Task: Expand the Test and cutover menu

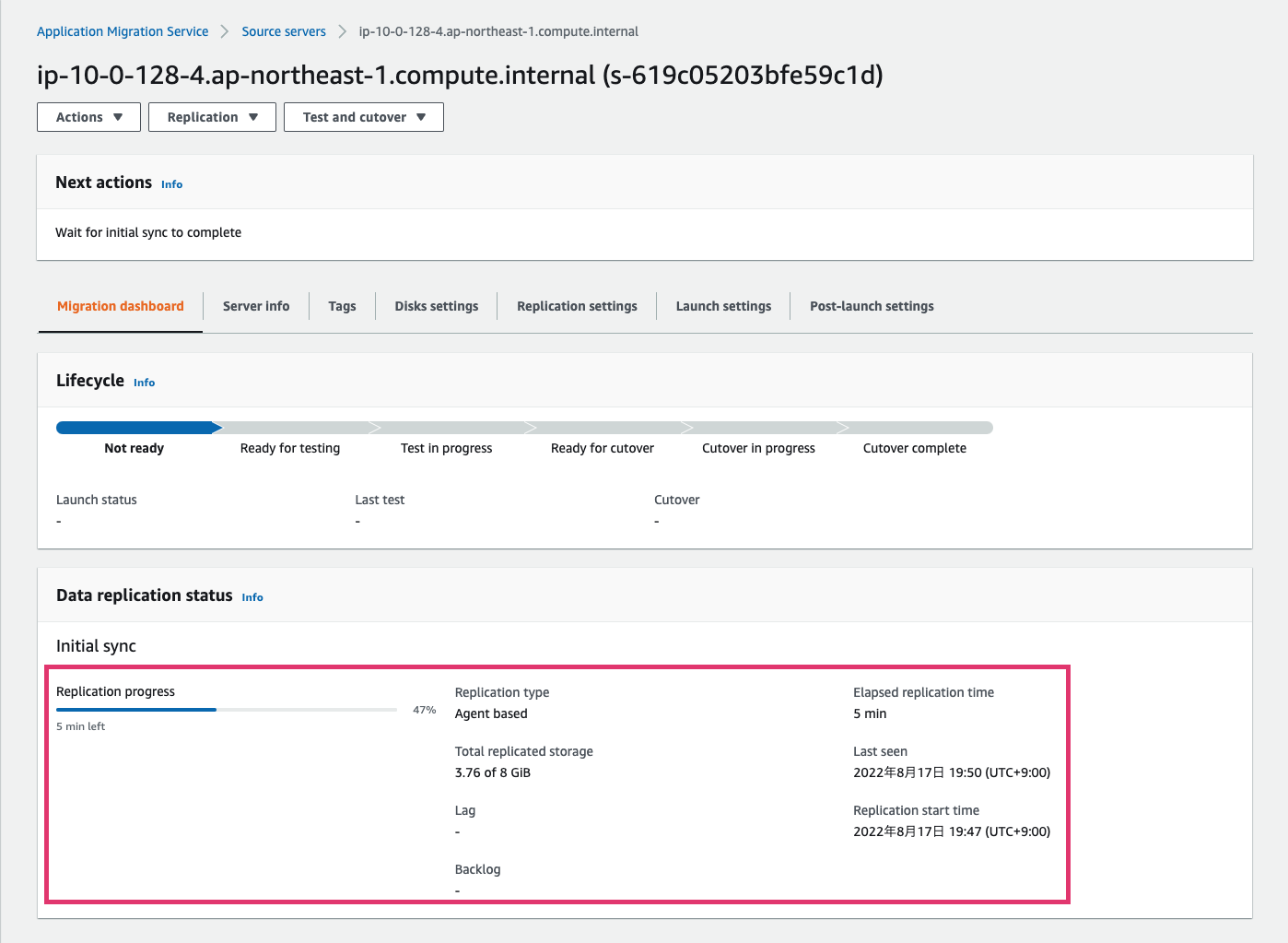Action: [x=363, y=117]
